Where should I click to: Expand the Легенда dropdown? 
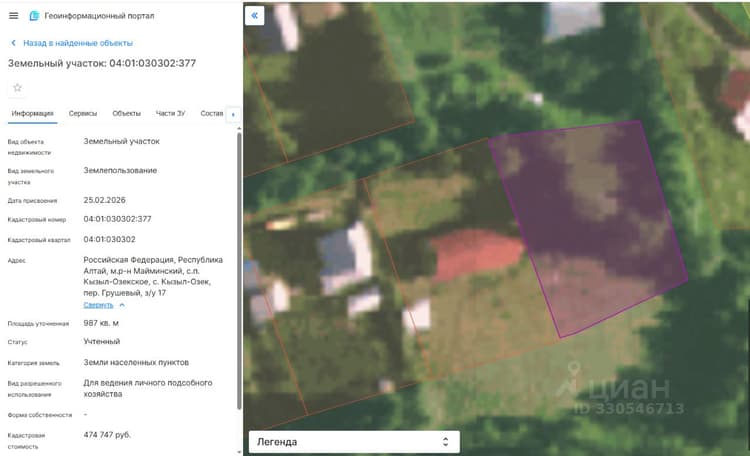pos(354,442)
